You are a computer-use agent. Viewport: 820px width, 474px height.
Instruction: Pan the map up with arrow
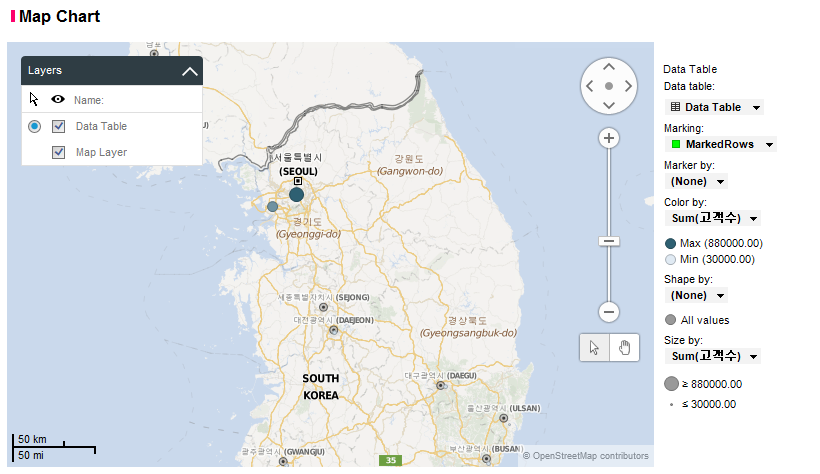click(609, 67)
